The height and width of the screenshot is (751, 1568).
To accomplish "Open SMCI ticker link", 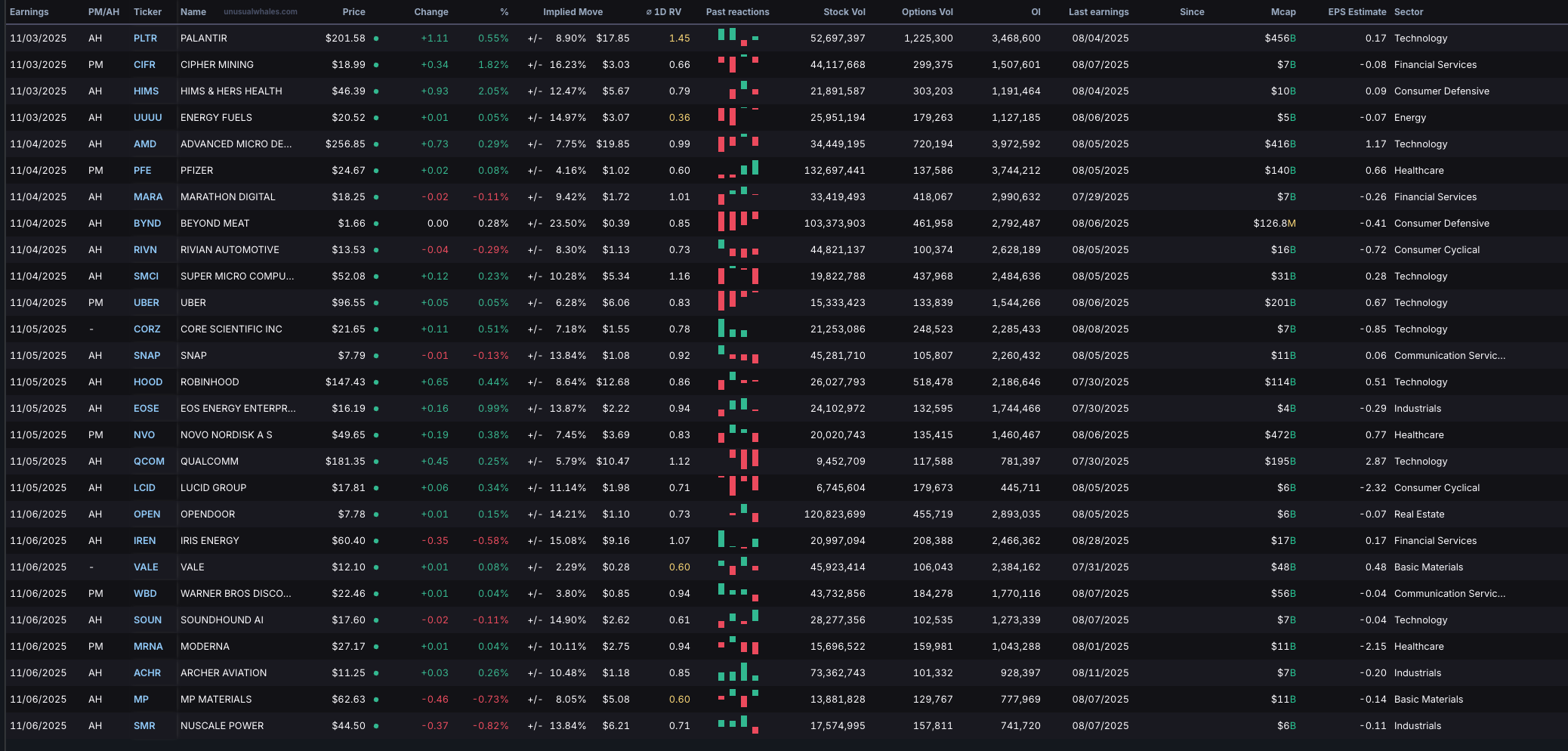I will 147,277.
